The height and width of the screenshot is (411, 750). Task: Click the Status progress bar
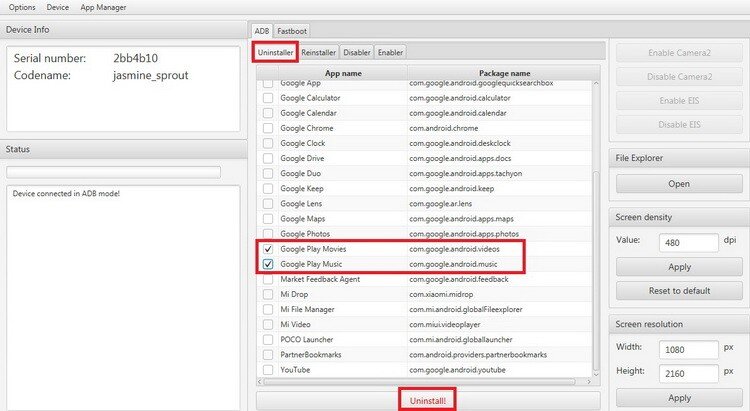point(113,172)
